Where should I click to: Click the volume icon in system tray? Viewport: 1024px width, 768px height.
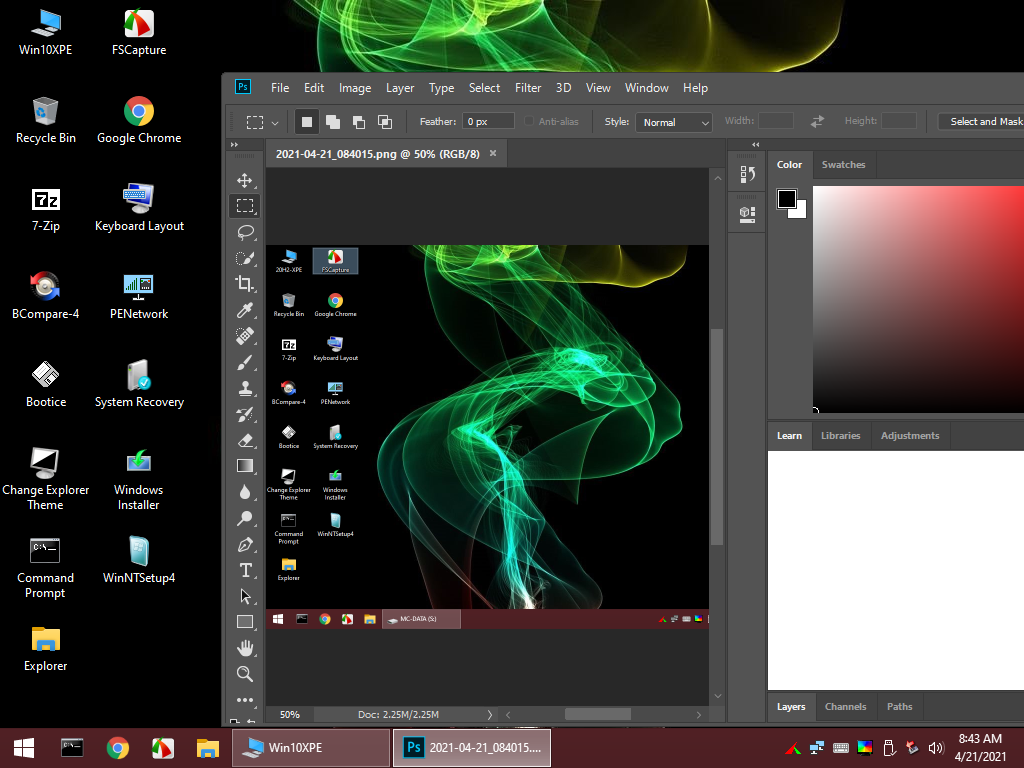pos(935,748)
